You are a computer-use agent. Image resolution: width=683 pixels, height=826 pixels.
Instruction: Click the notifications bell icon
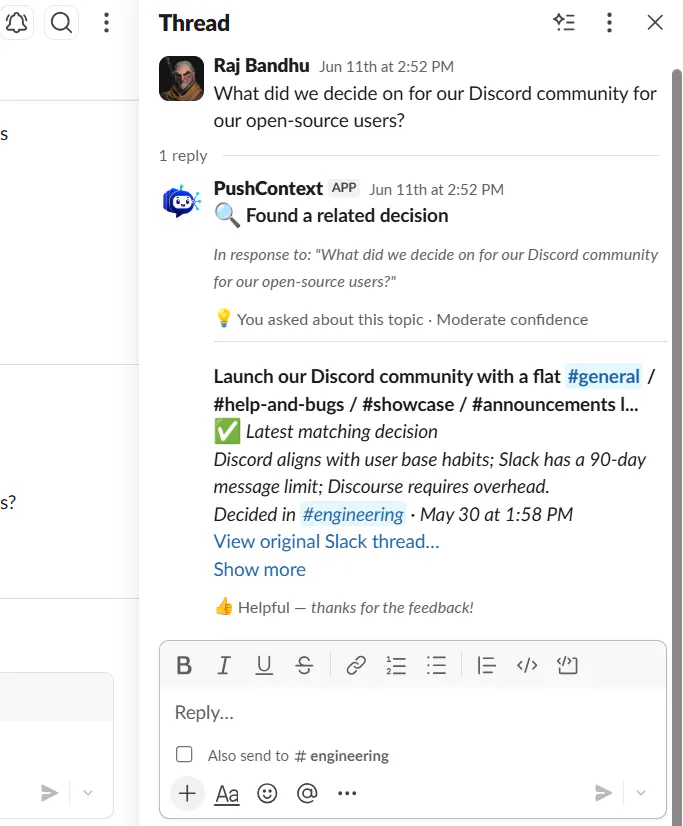click(x=16, y=23)
